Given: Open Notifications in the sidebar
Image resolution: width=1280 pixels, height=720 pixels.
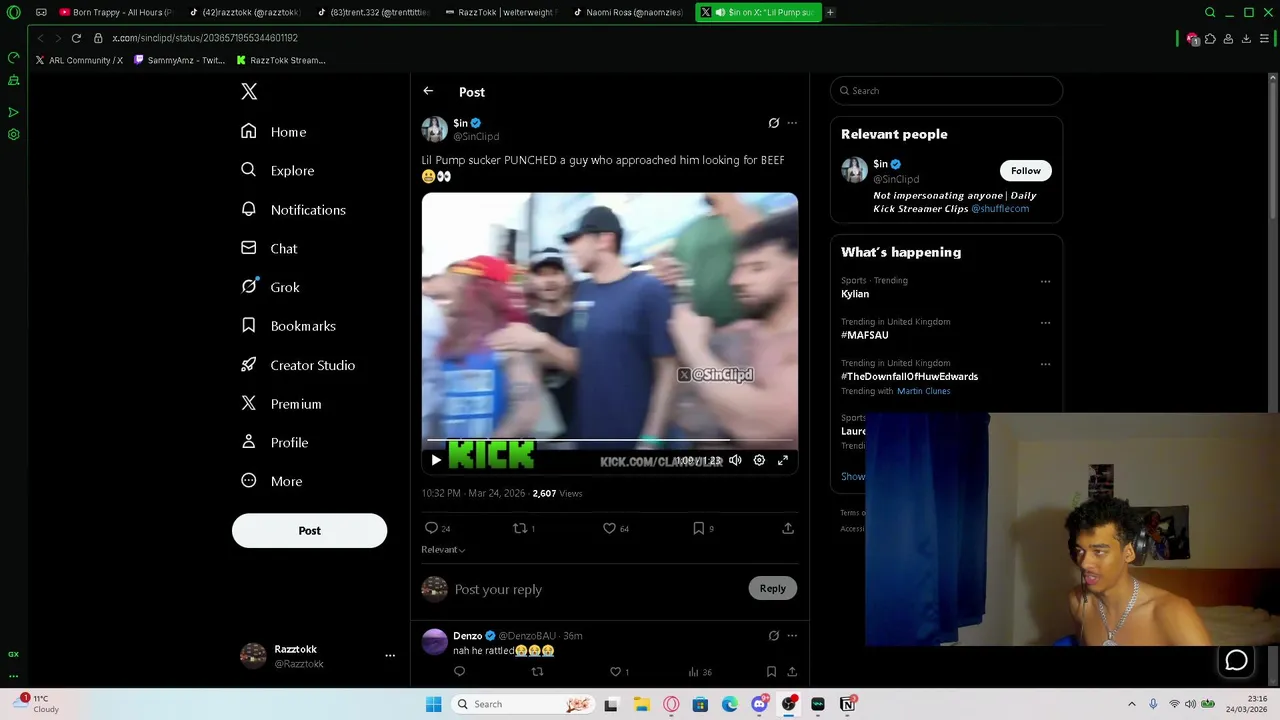Looking at the screenshot, I should (x=294, y=210).
